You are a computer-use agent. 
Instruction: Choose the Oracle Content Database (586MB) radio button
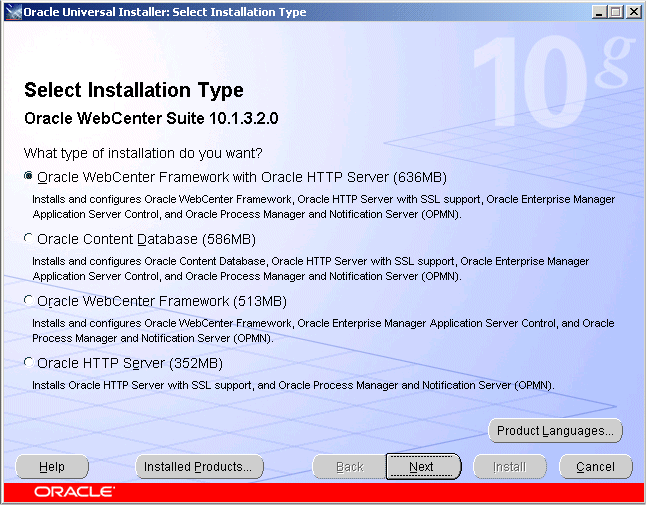(x=28, y=238)
